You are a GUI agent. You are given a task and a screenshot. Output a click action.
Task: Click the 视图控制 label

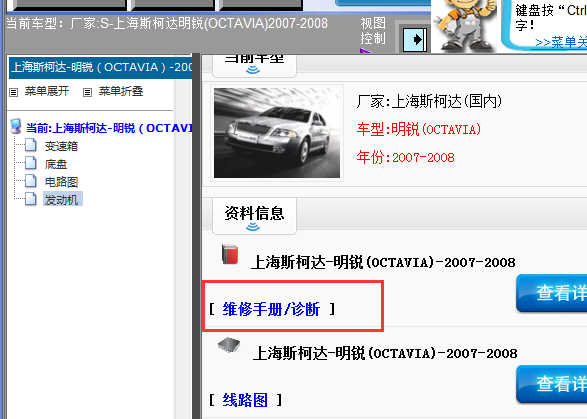373,31
